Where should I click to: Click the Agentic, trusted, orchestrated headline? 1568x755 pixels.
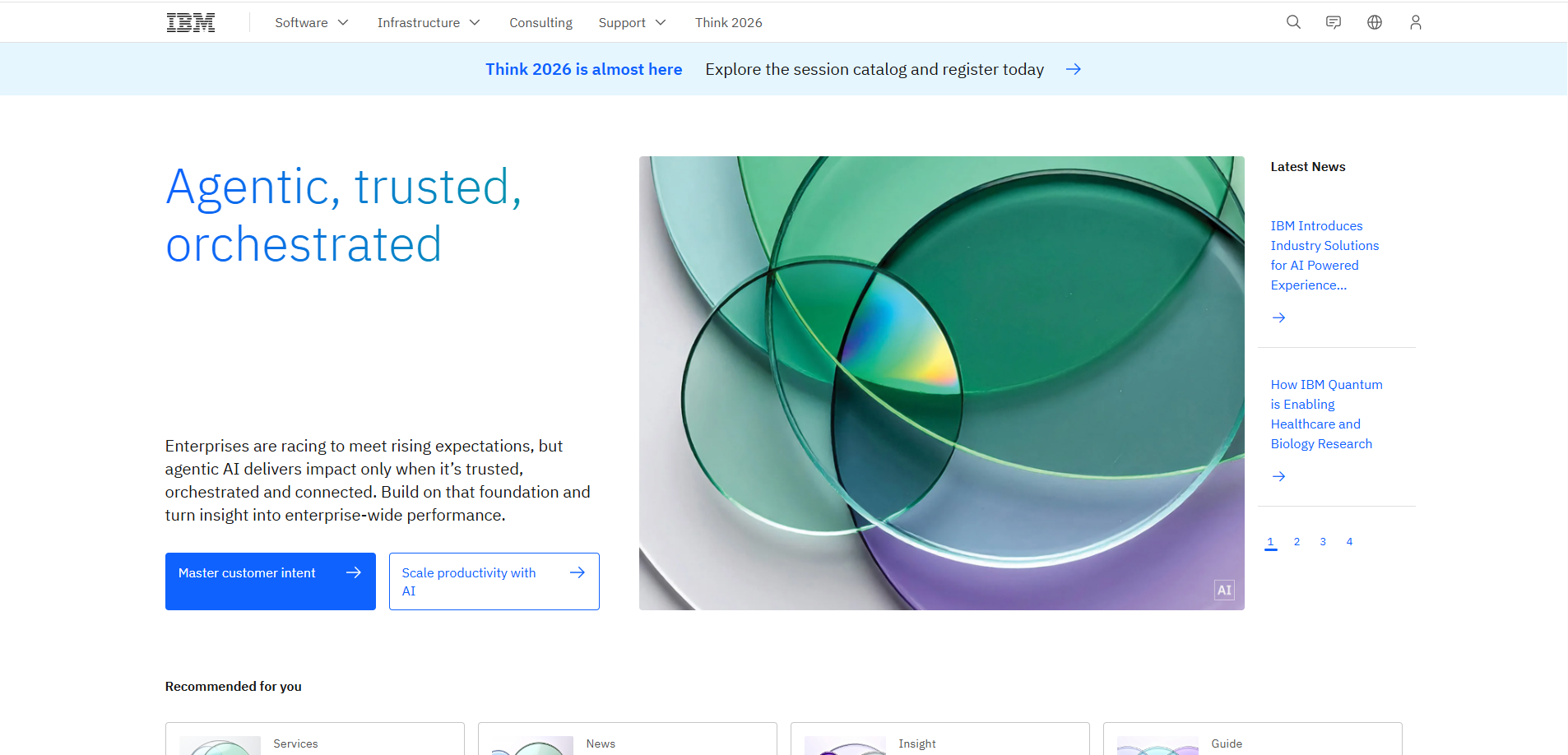(x=344, y=215)
